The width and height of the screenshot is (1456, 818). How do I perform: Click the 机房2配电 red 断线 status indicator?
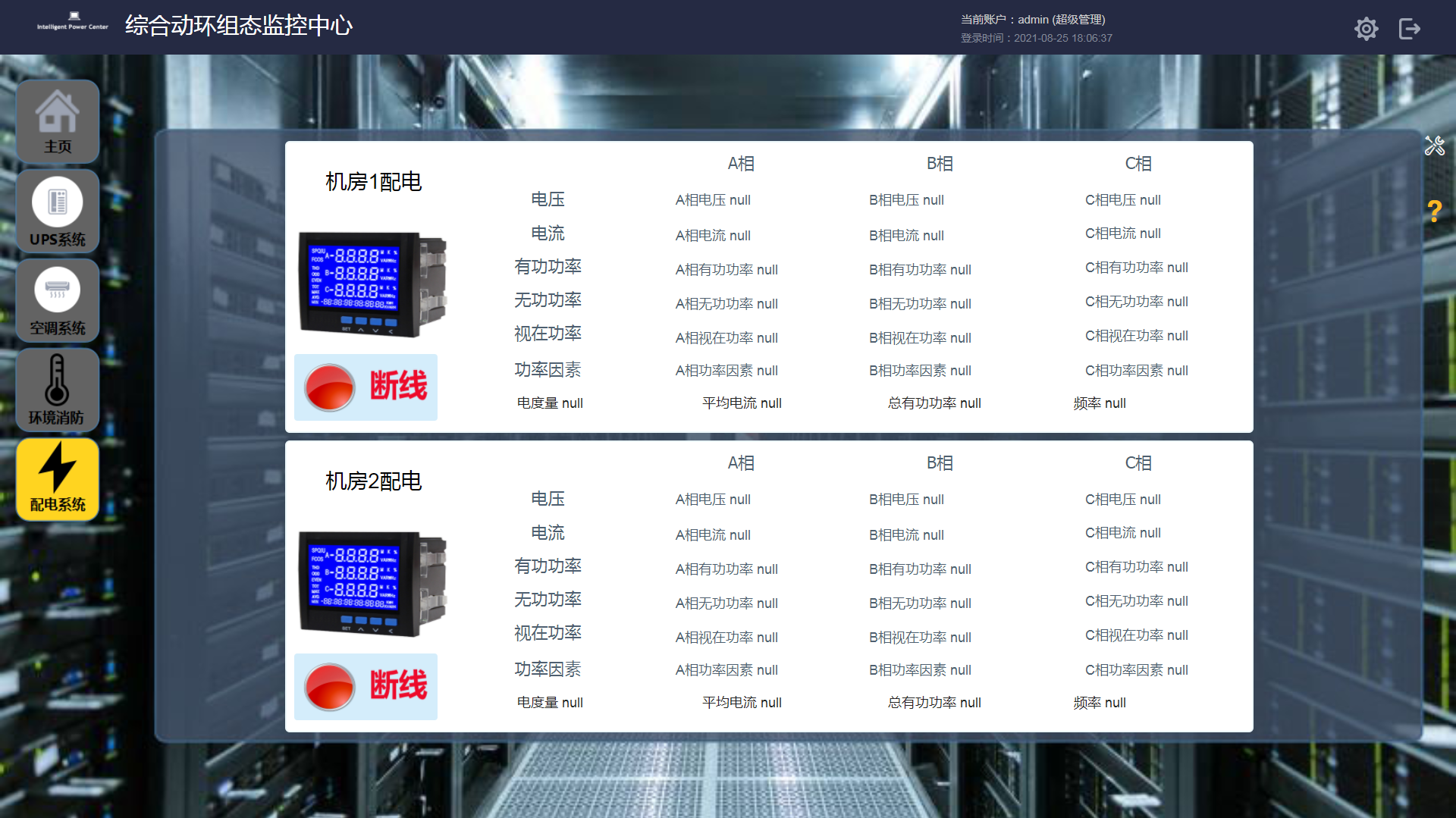pos(366,686)
